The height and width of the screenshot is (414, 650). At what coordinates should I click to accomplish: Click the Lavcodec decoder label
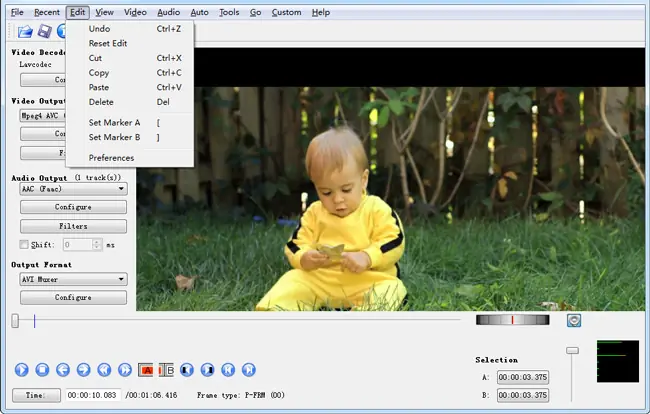click(x=35, y=65)
